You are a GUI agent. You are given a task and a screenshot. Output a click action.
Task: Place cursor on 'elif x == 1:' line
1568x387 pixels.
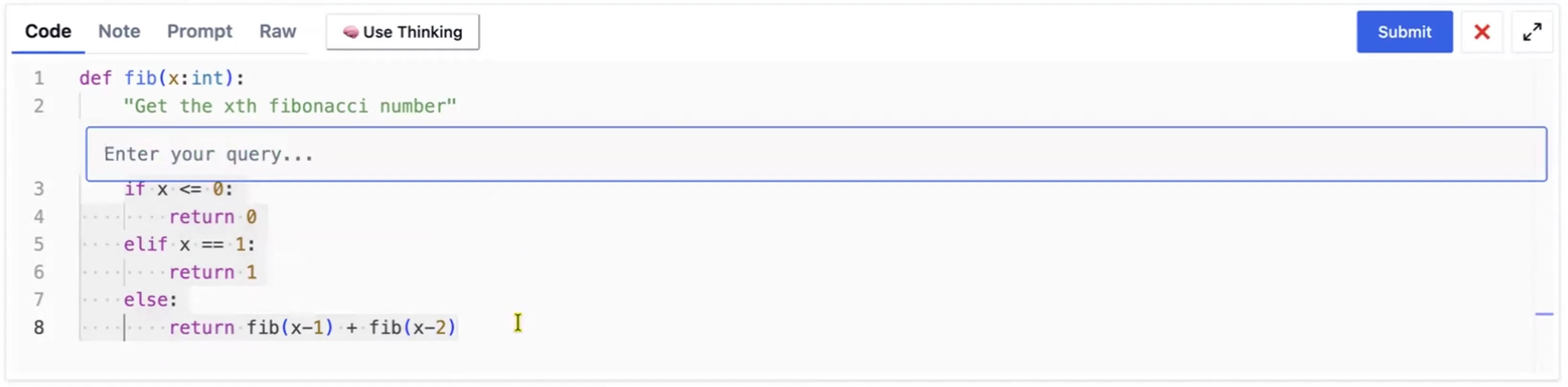click(x=189, y=244)
